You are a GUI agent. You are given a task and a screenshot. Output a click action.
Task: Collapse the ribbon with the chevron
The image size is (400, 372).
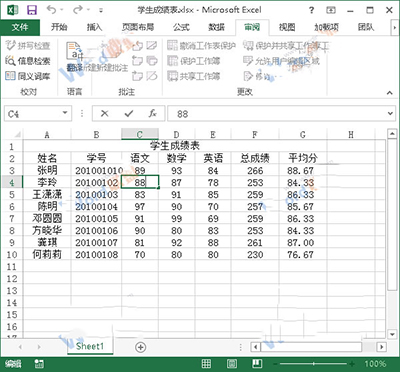389,93
